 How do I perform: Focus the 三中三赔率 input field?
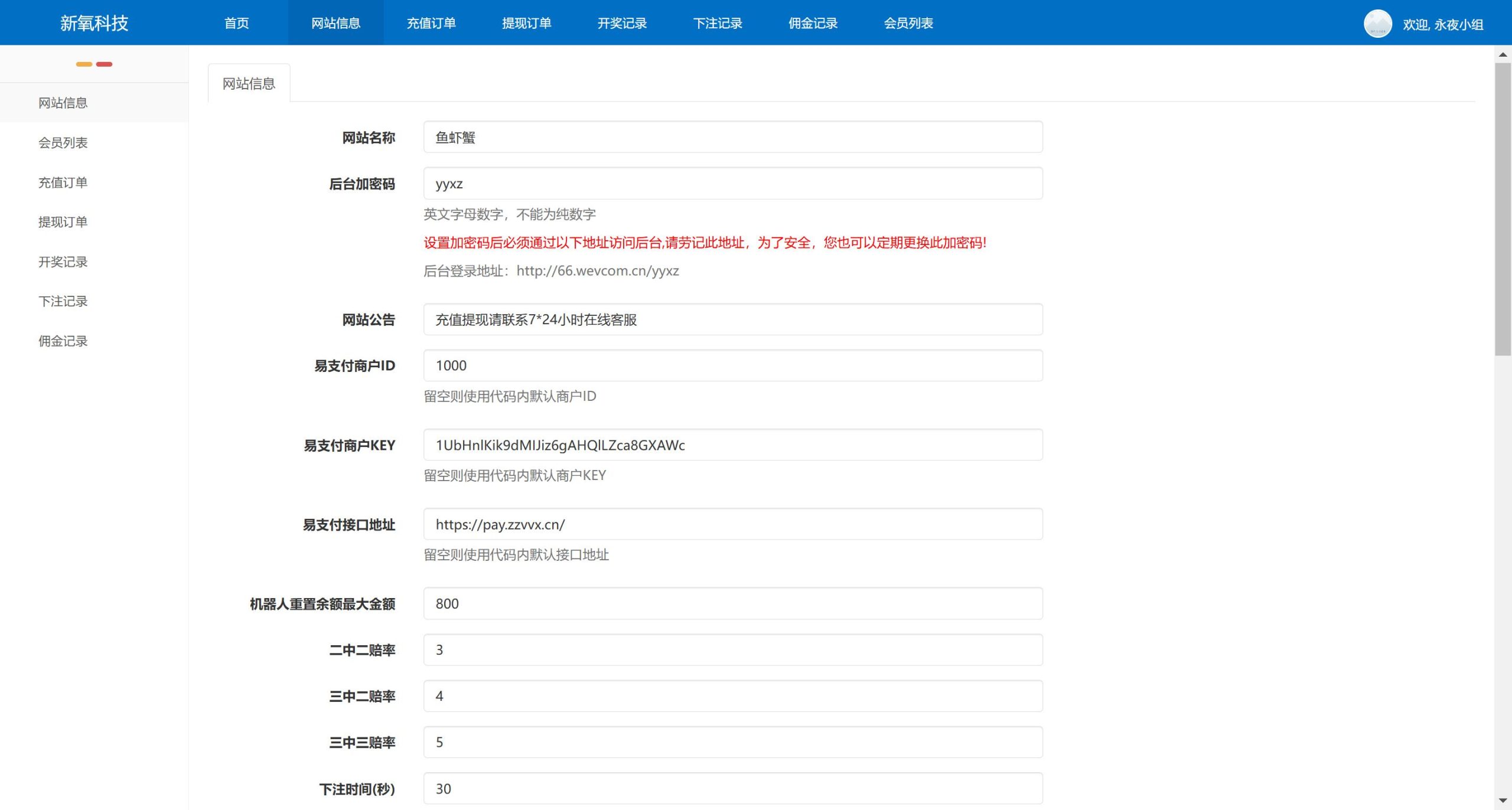733,742
